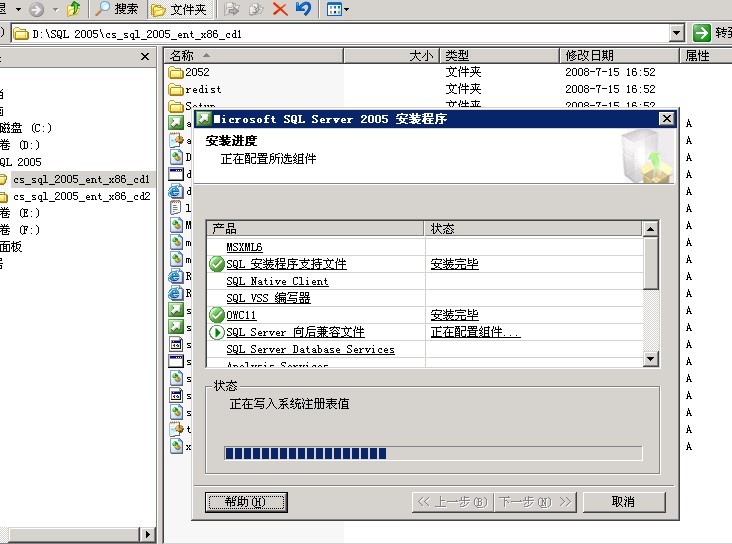732x544 pixels.
Task: Click the 取消 cancel button
Action: (x=624, y=502)
